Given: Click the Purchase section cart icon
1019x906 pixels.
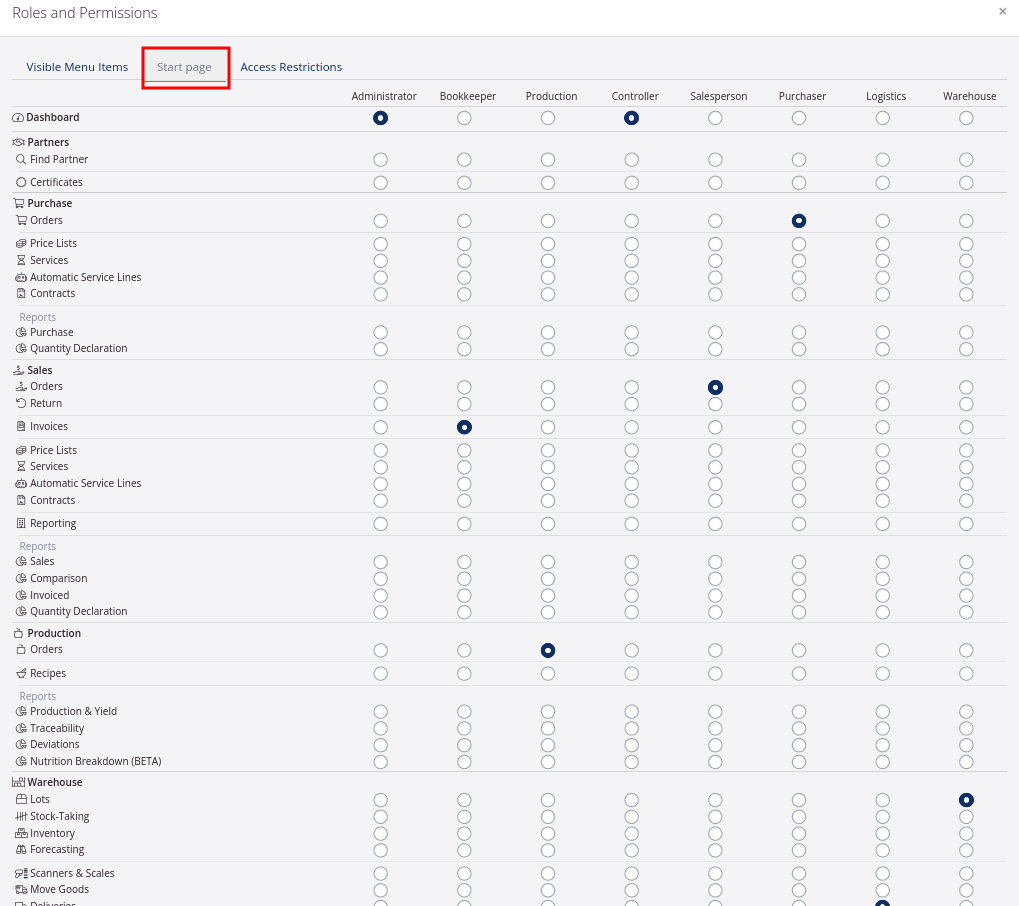Looking at the screenshot, I should pos(18,204).
